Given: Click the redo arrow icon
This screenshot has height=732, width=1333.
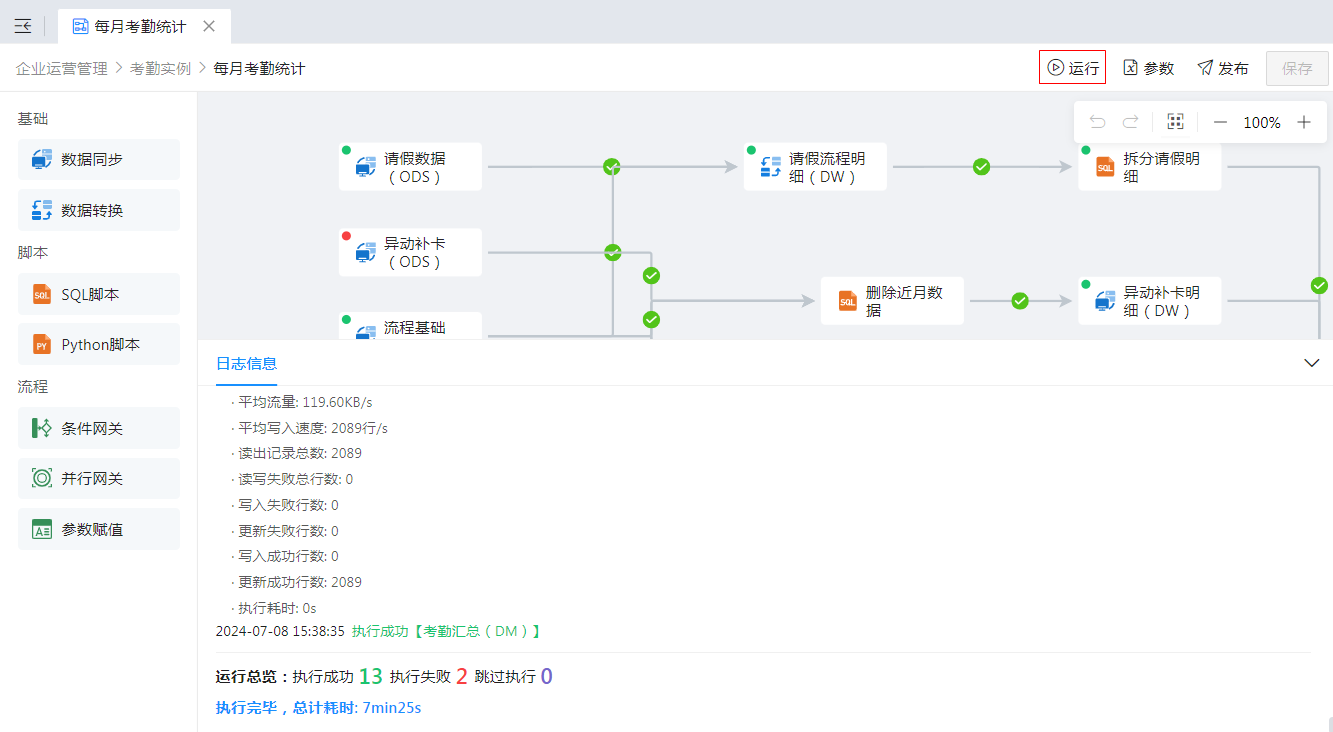Looking at the screenshot, I should coord(1130,122).
